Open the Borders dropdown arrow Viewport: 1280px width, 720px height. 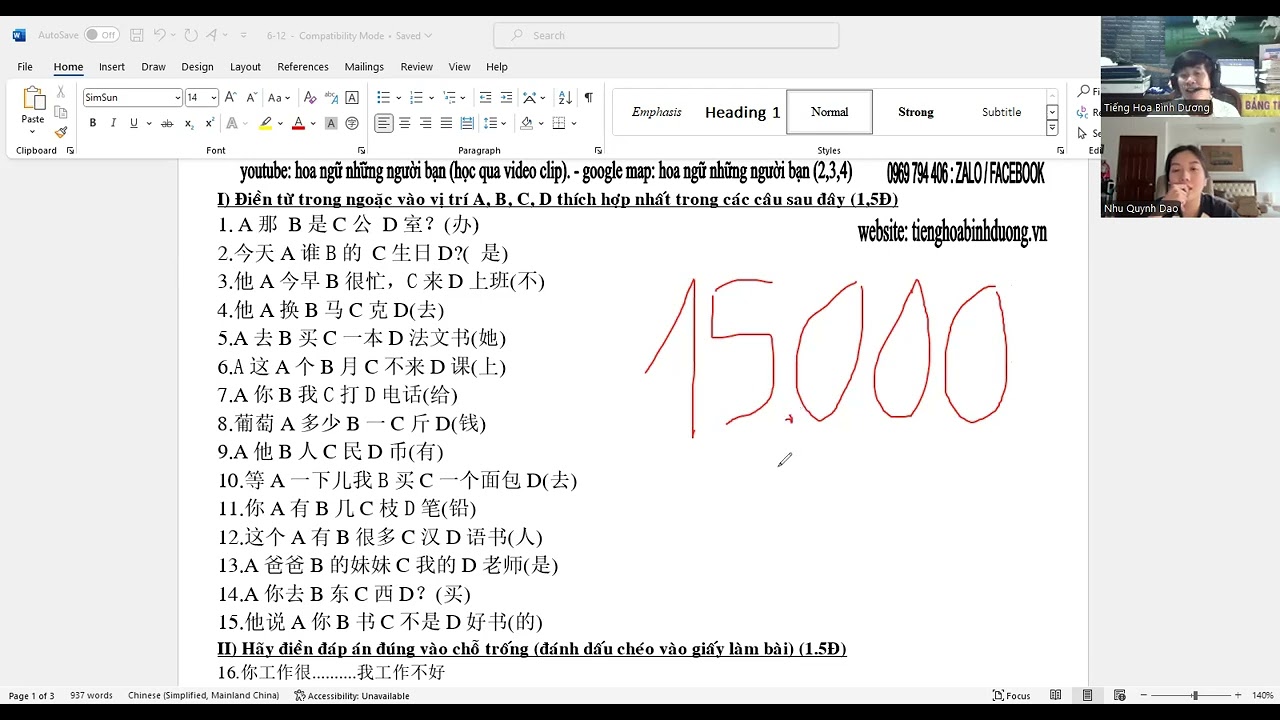pos(573,124)
